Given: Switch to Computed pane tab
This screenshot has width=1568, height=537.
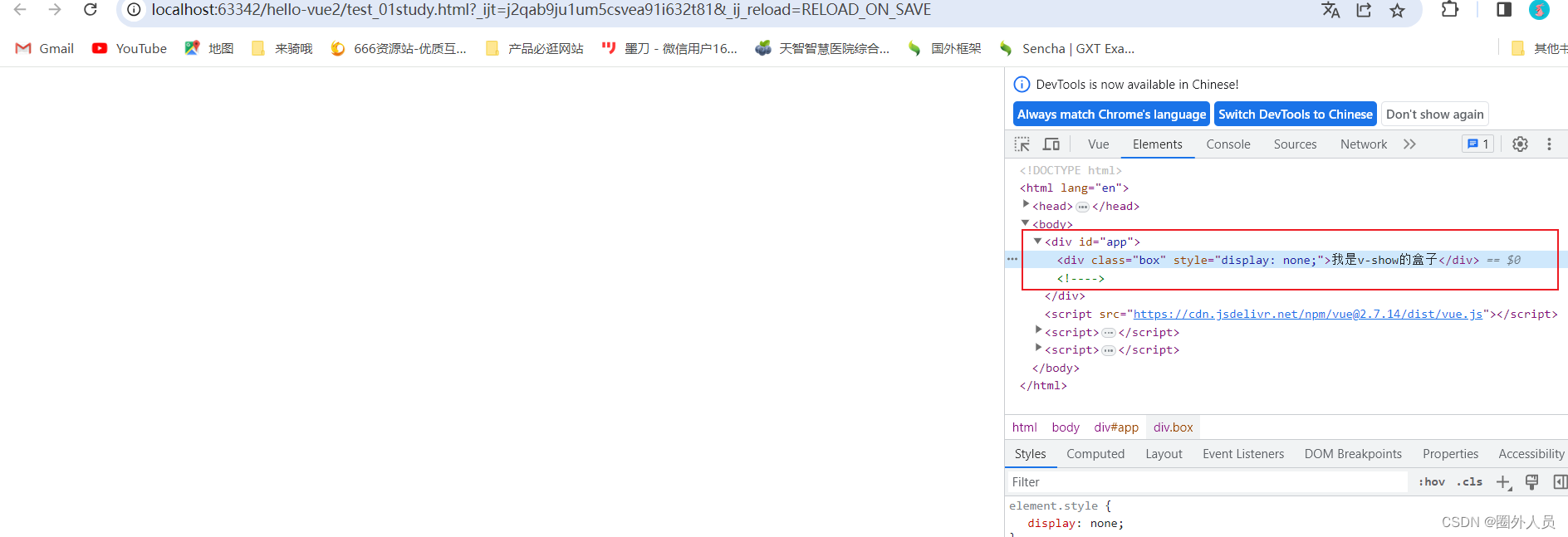Looking at the screenshot, I should [x=1095, y=453].
